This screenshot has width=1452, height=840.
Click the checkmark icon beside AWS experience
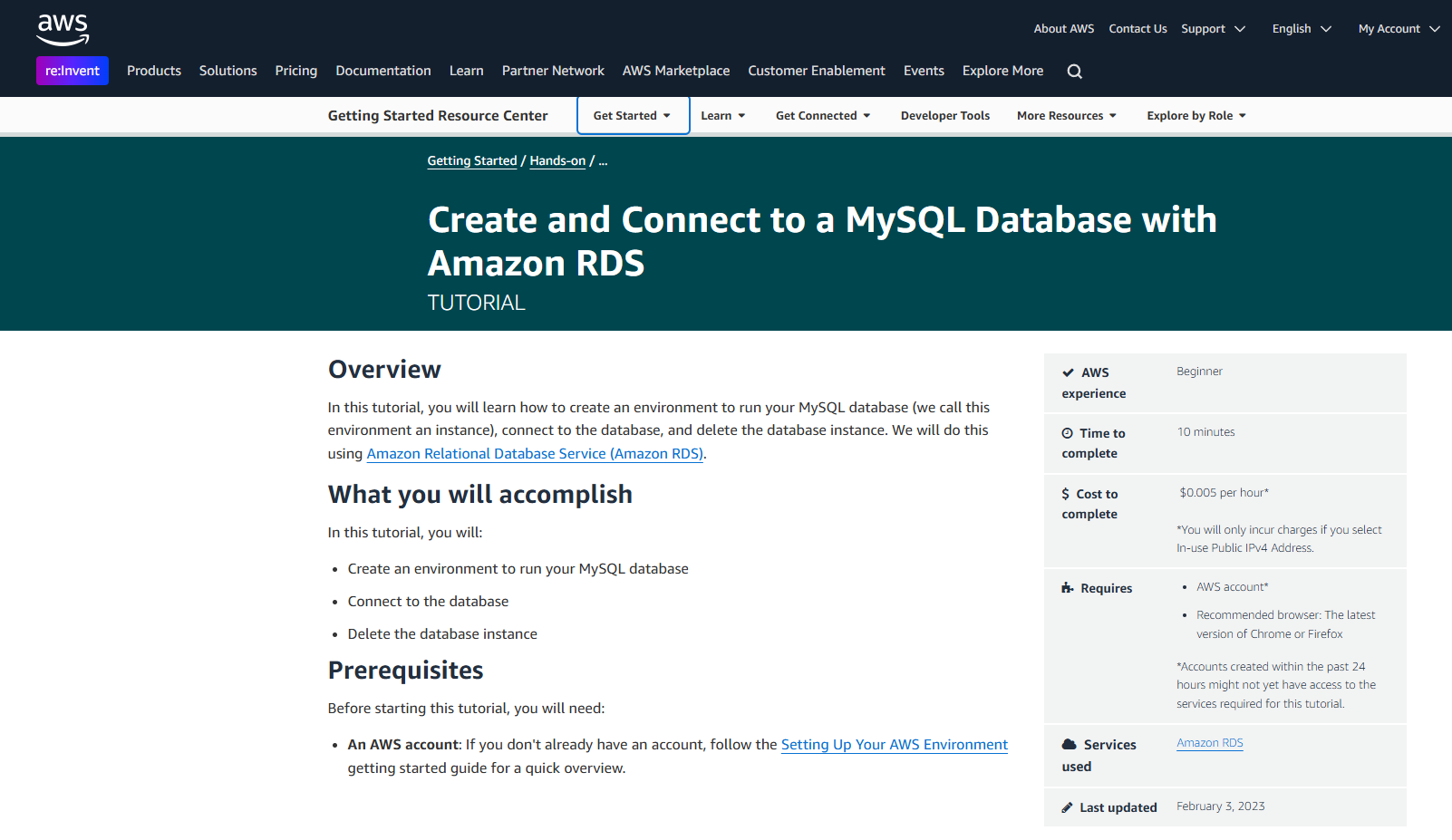point(1069,372)
